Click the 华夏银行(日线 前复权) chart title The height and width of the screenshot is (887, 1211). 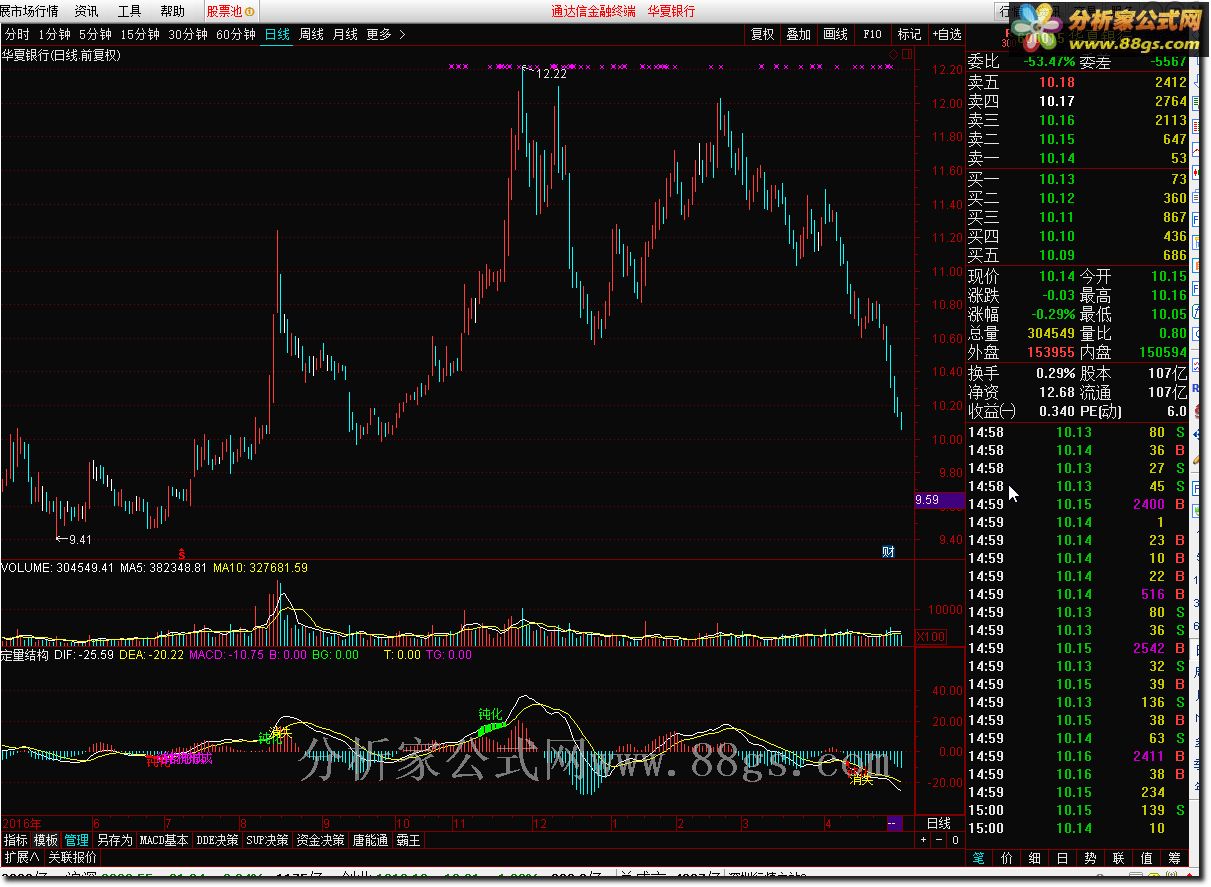click(61, 55)
